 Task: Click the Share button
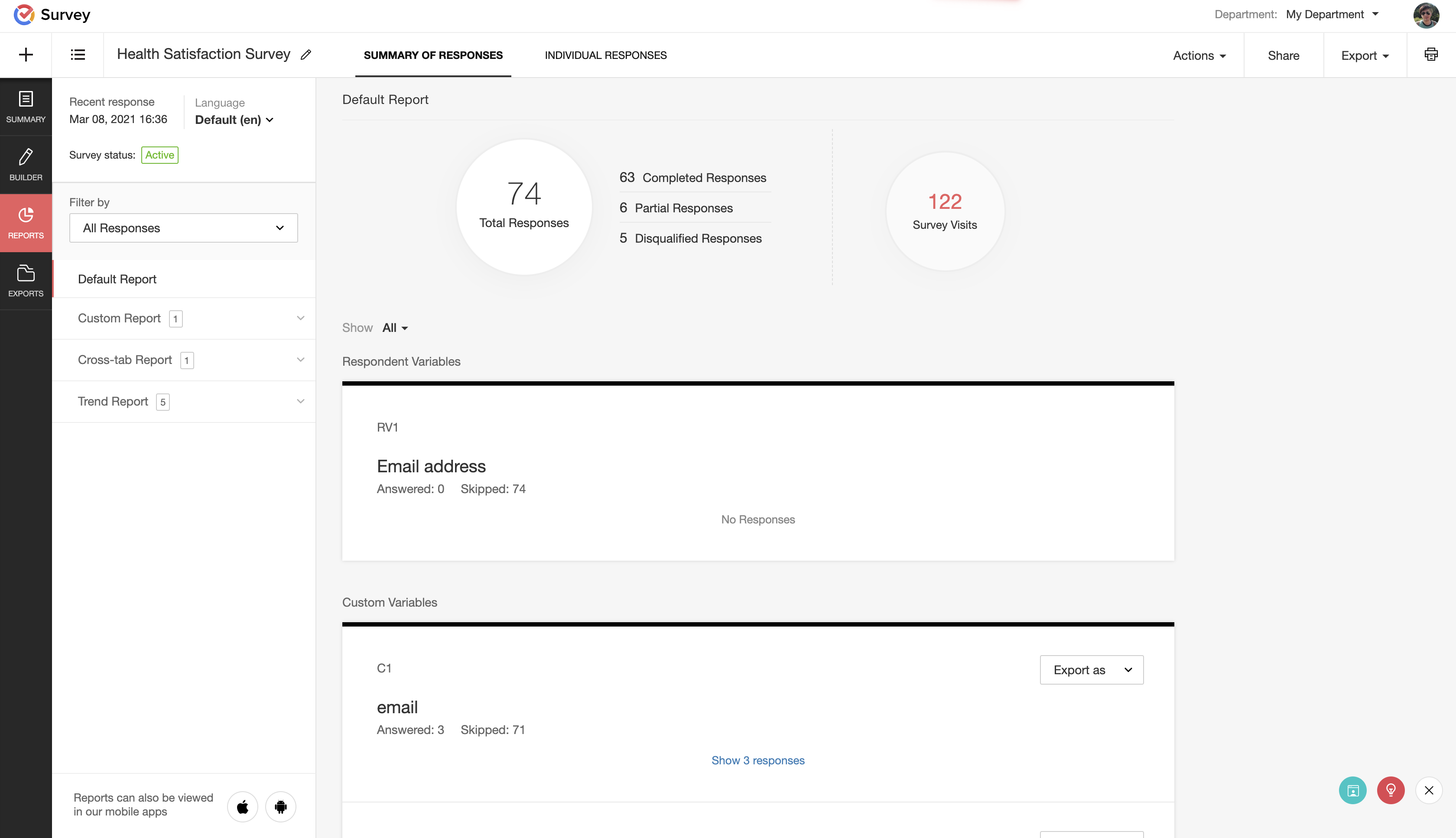coord(1284,56)
